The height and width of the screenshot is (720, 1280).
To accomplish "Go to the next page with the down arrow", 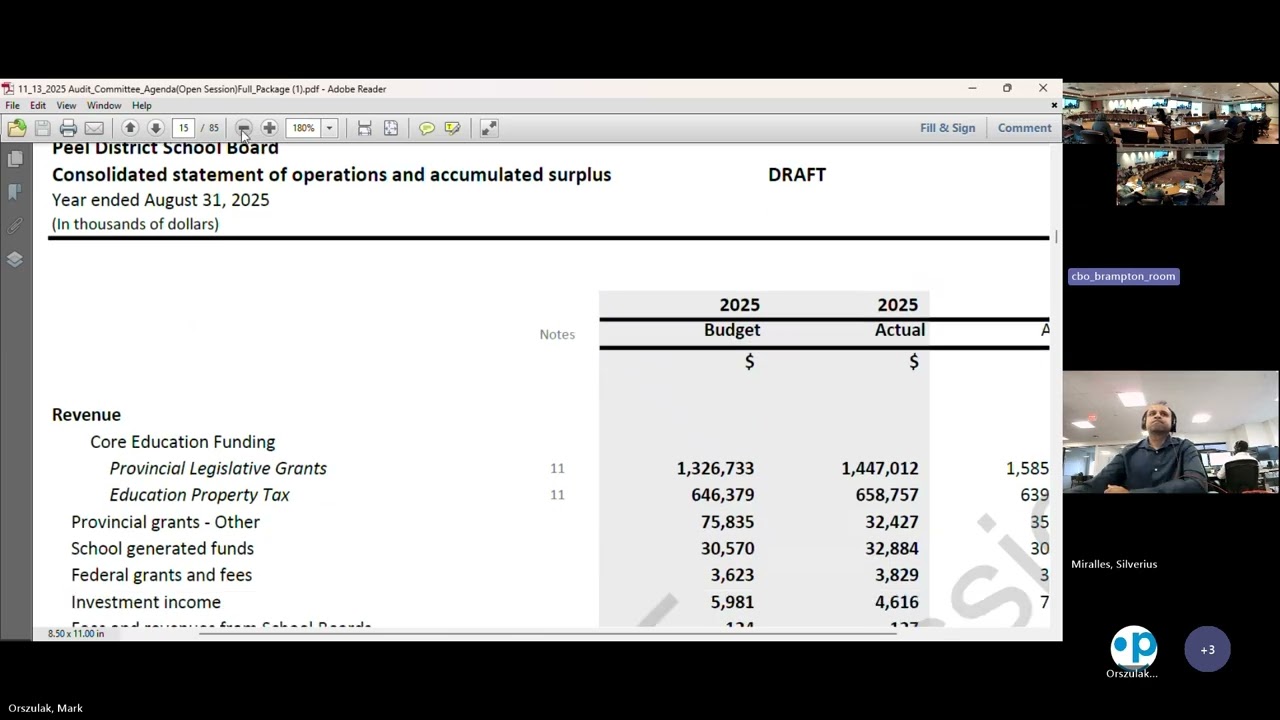I will (x=155, y=128).
